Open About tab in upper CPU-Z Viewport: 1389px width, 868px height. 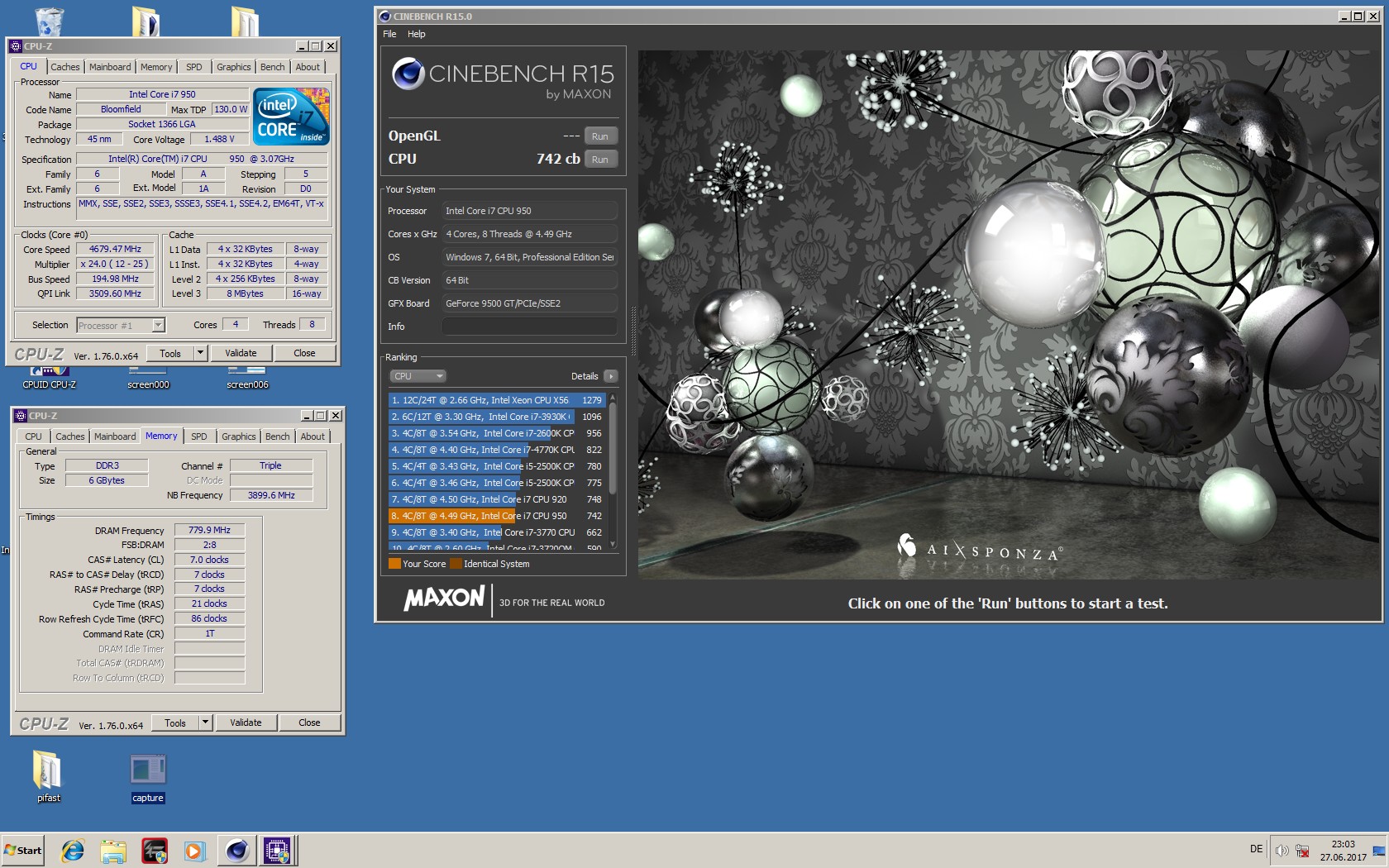click(x=308, y=67)
